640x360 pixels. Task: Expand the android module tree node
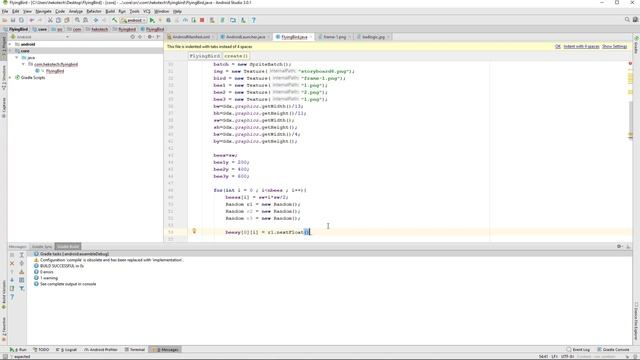[11, 44]
